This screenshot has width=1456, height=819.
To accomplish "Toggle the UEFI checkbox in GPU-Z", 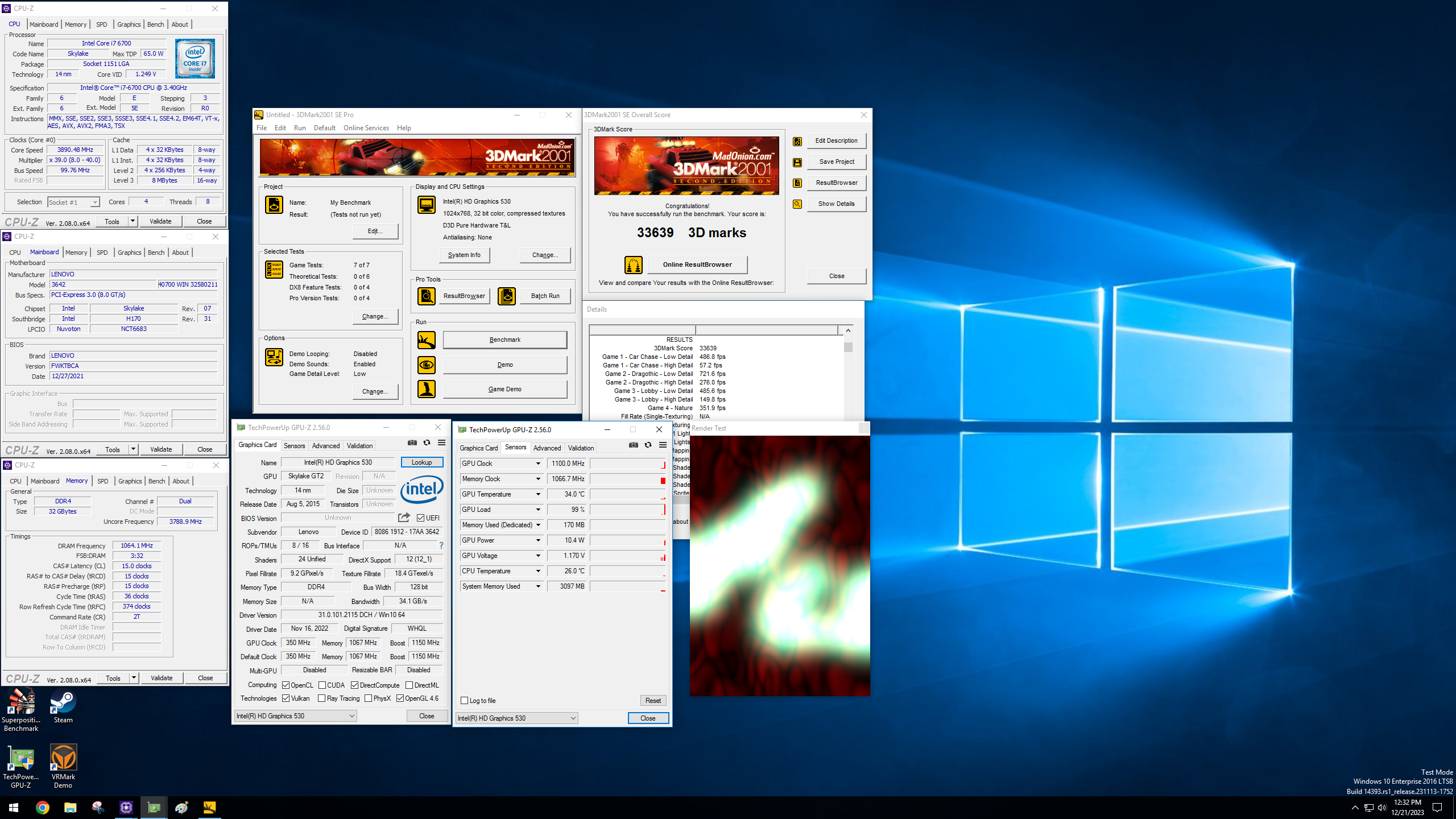I will (420, 518).
